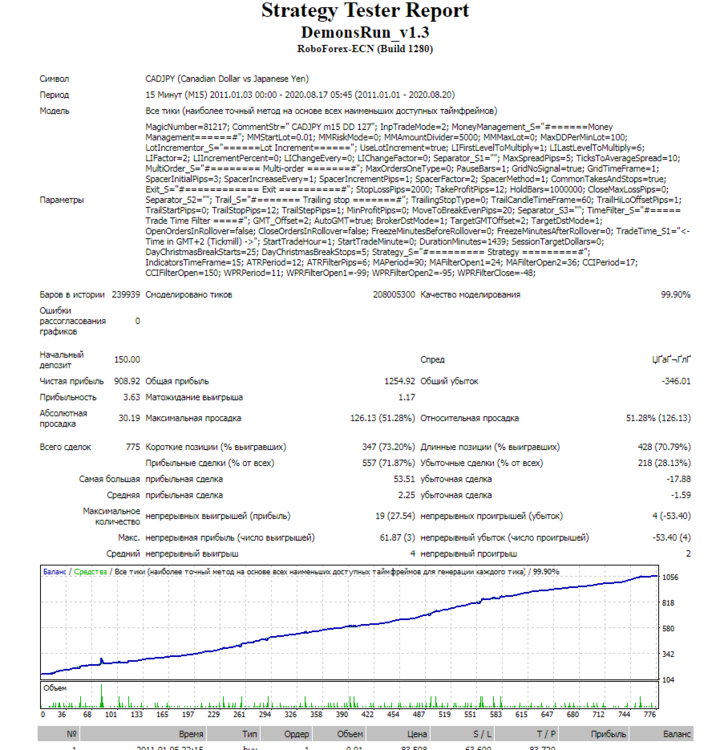Select the 'Чистая прибыль' label
The width and height of the screenshot is (716, 750).
(71, 381)
